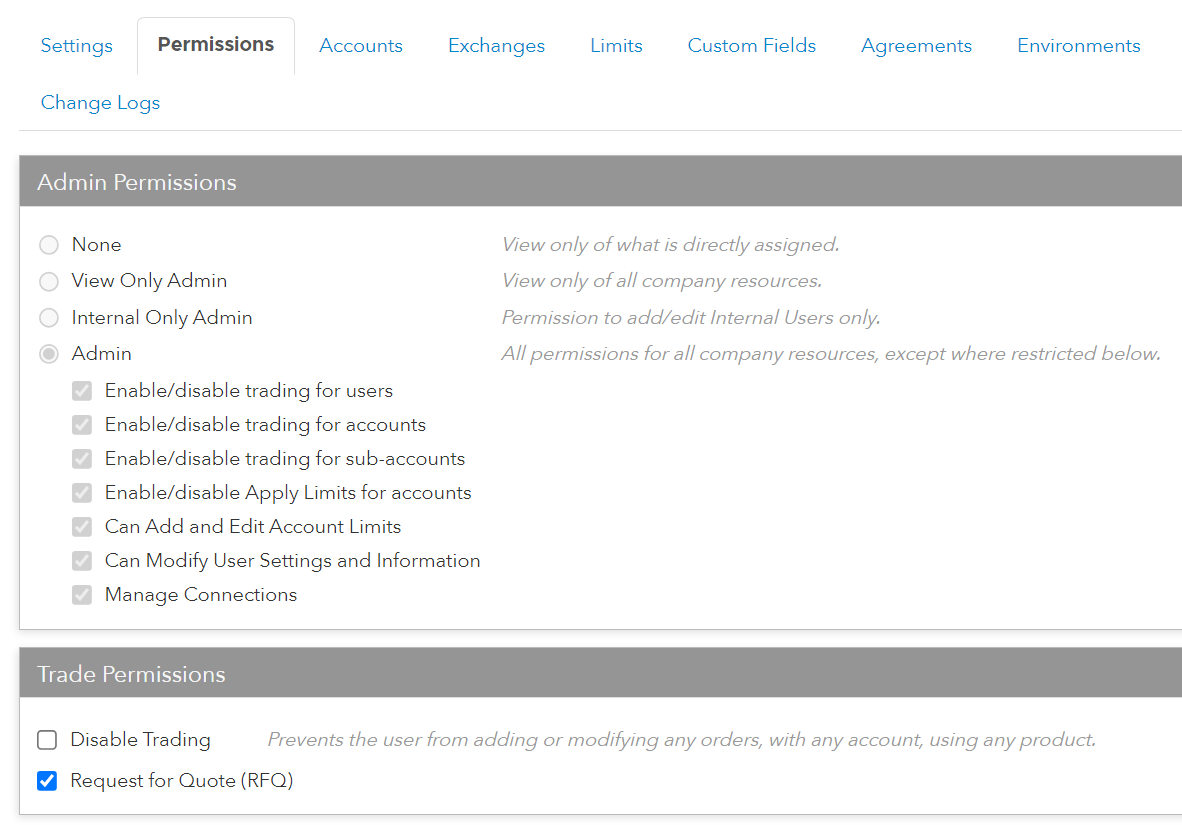Toggle Enable/disable trading for accounts checkbox
Viewport: 1182px width, 825px height.
[x=82, y=425]
